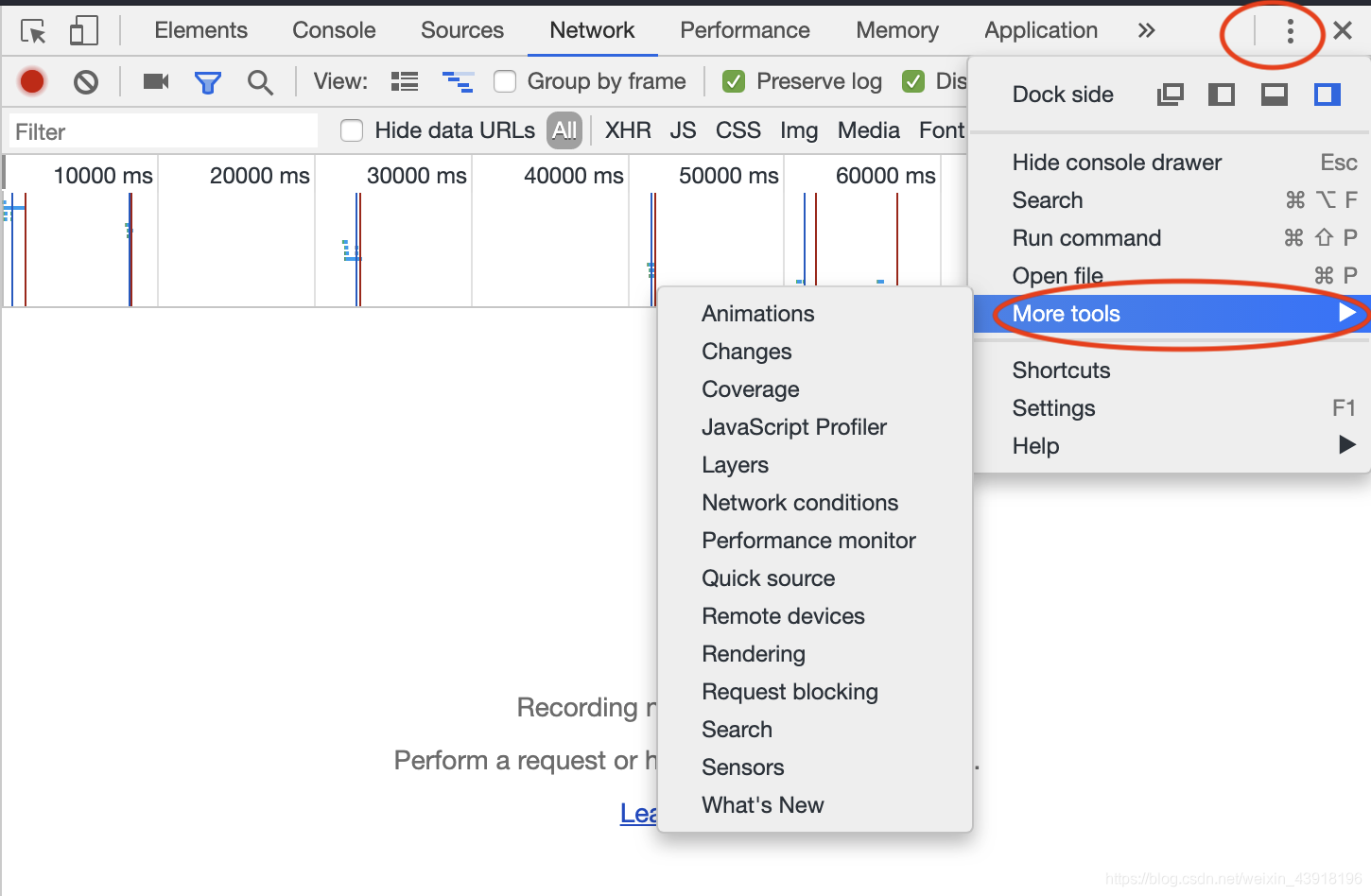The width and height of the screenshot is (1371, 896).
Task: Expand the Help submenu
Action: 1171,446
